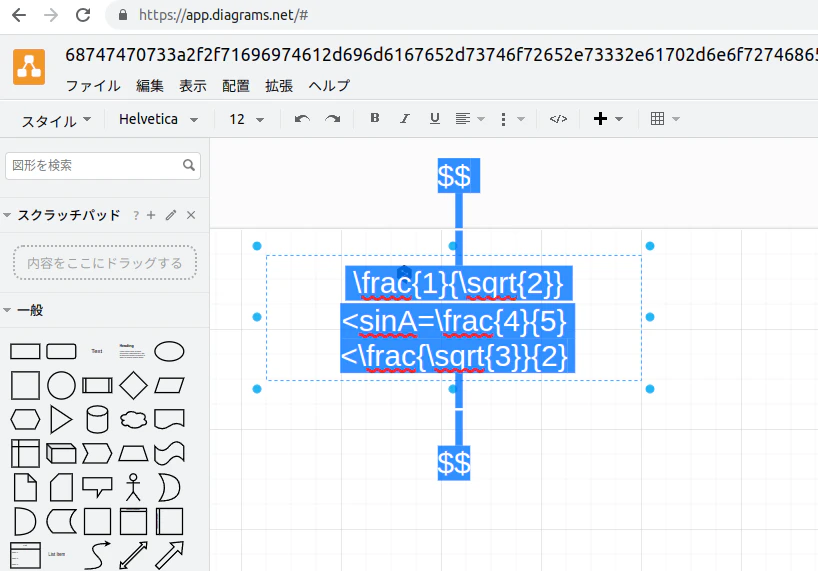The width and height of the screenshot is (818, 571).
Task: Click the scratchpad edit pencil icon
Action: (x=171, y=215)
